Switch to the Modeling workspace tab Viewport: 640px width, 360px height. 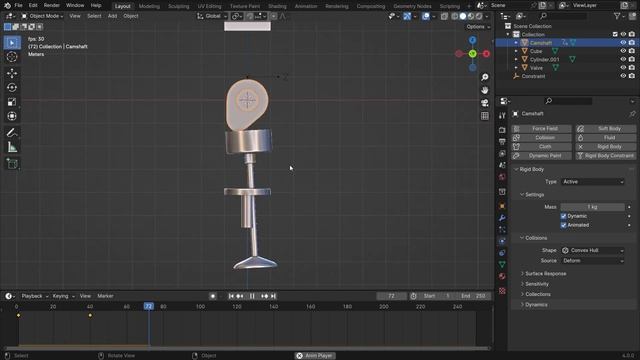pyautogui.click(x=149, y=6)
